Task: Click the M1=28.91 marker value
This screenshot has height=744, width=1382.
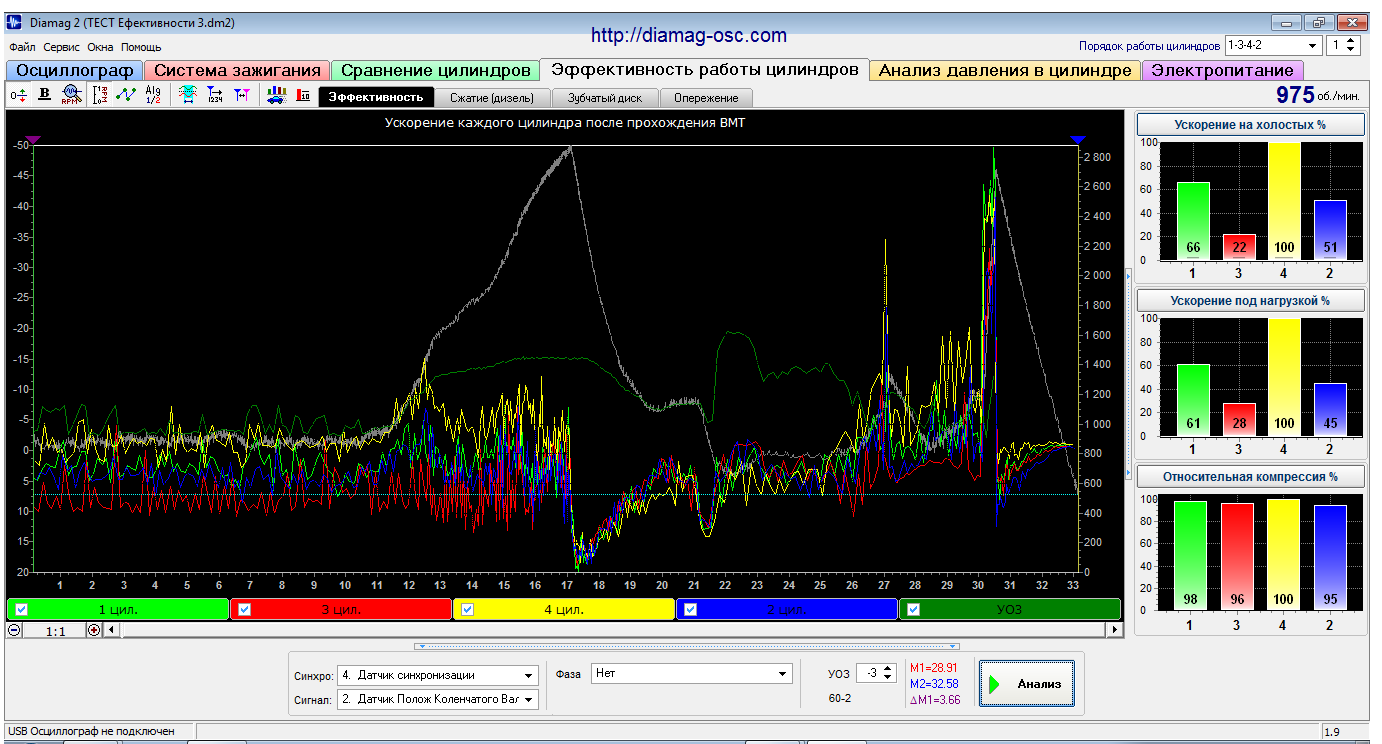Action: pyautogui.click(x=933, y=667)
